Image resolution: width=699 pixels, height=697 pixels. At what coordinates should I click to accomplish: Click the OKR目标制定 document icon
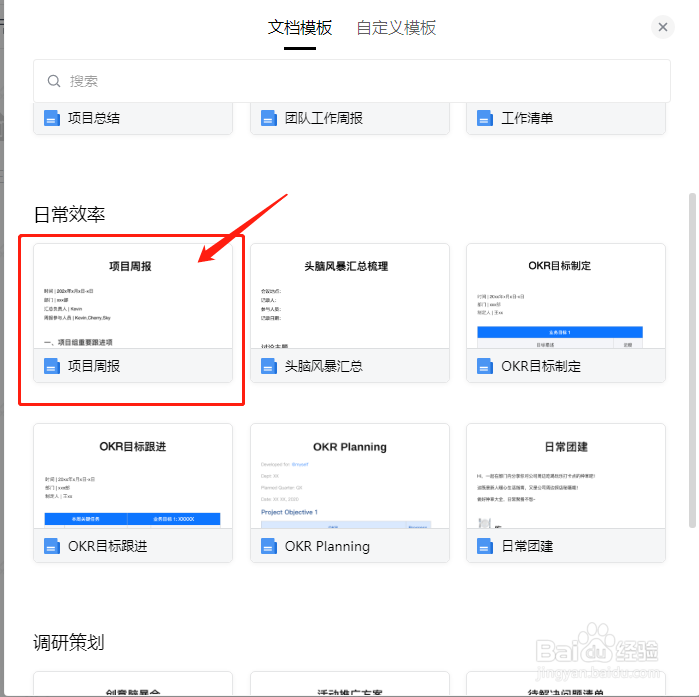coord(485,366)
